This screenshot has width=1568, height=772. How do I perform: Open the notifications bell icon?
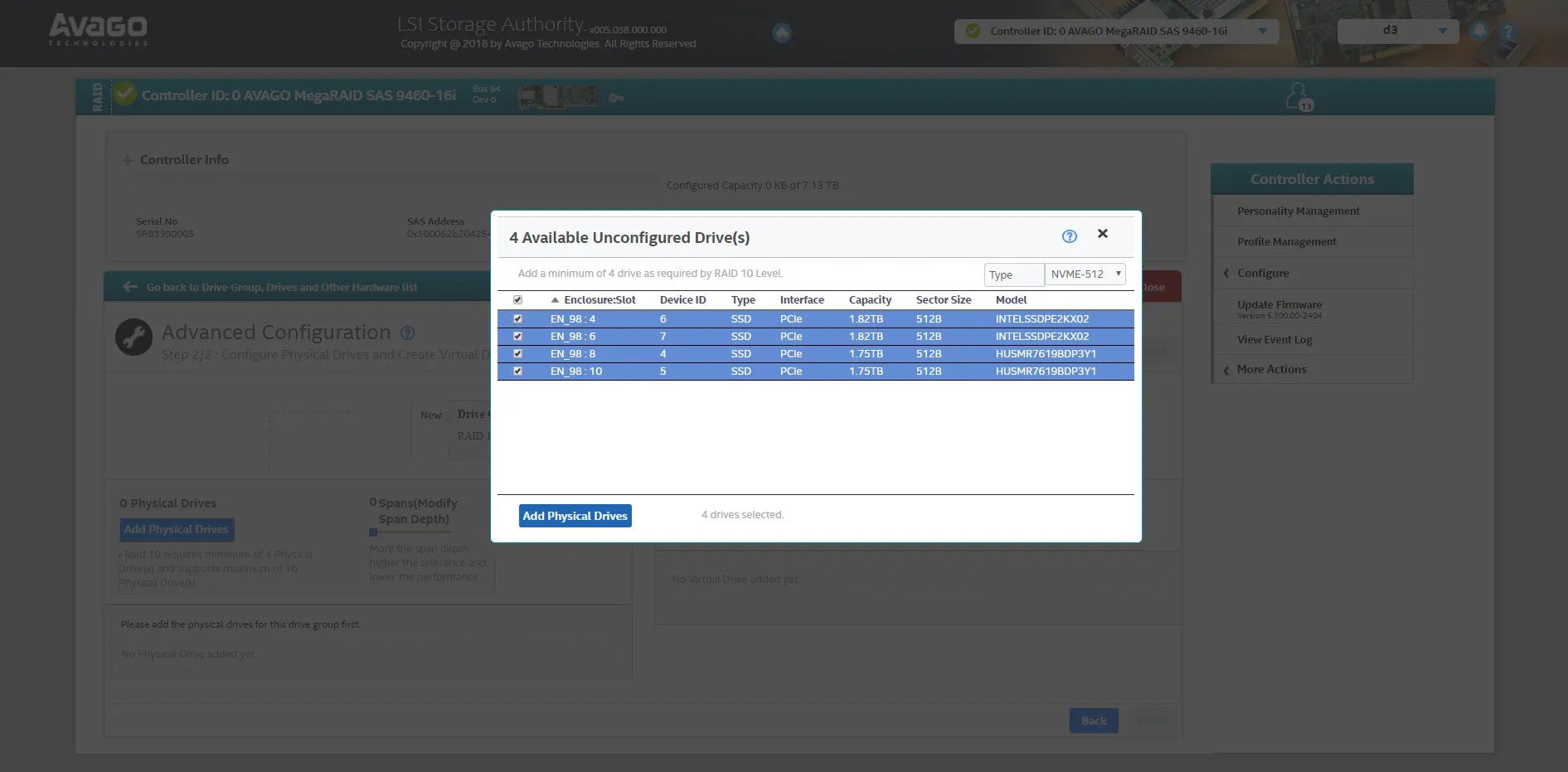pos(1478,32)
